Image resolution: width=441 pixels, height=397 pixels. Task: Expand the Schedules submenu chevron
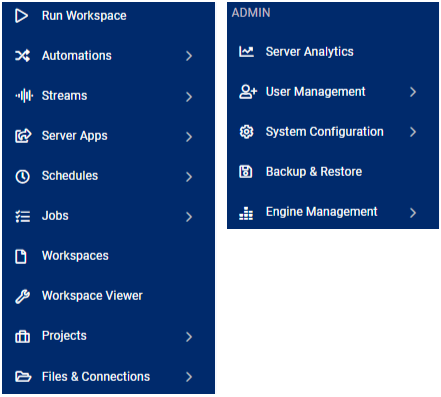[189, 177]
